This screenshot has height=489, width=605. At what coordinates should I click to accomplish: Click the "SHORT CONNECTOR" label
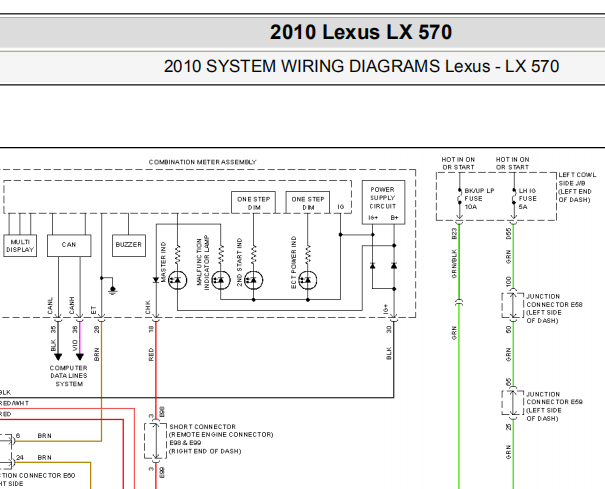pyautogui.click(x=202, y=426)
